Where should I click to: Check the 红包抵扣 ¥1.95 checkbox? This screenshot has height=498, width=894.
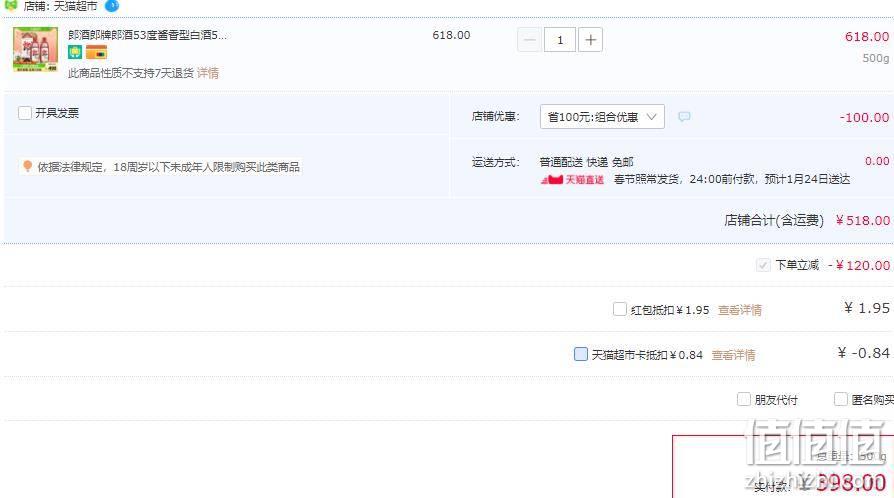[x=620, y=309]
